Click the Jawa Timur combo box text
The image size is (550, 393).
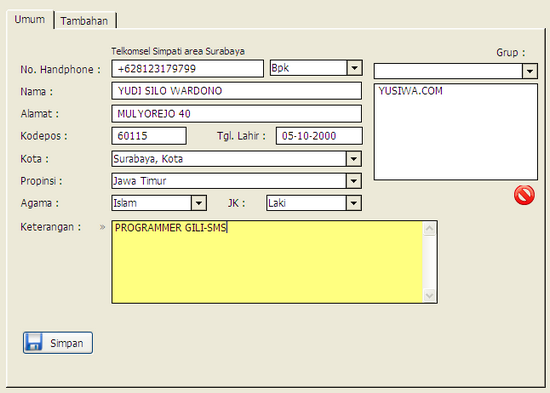(x=140, y=181)
